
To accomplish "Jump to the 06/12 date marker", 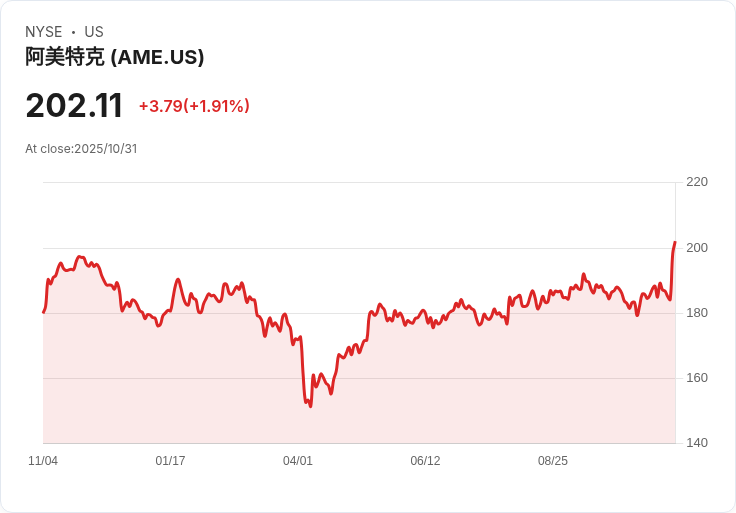I will point(425,461).
